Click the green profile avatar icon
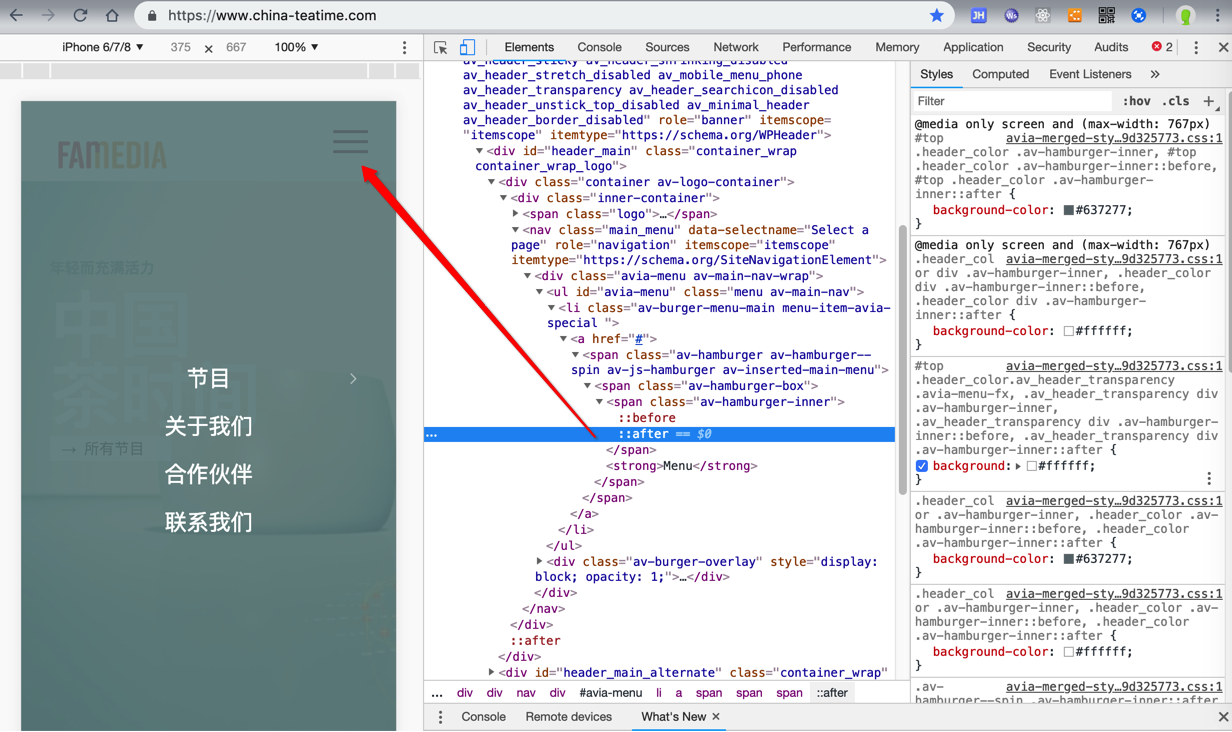Screen dimensions: 1232x732 point(1185,16)
